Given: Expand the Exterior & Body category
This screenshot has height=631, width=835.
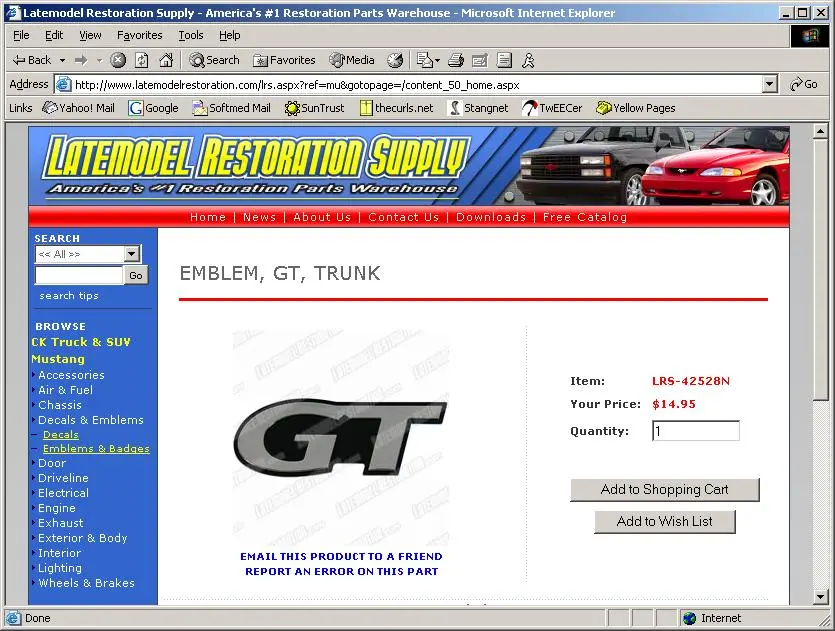Looking at the screenshot, I should tap(83, 538).
